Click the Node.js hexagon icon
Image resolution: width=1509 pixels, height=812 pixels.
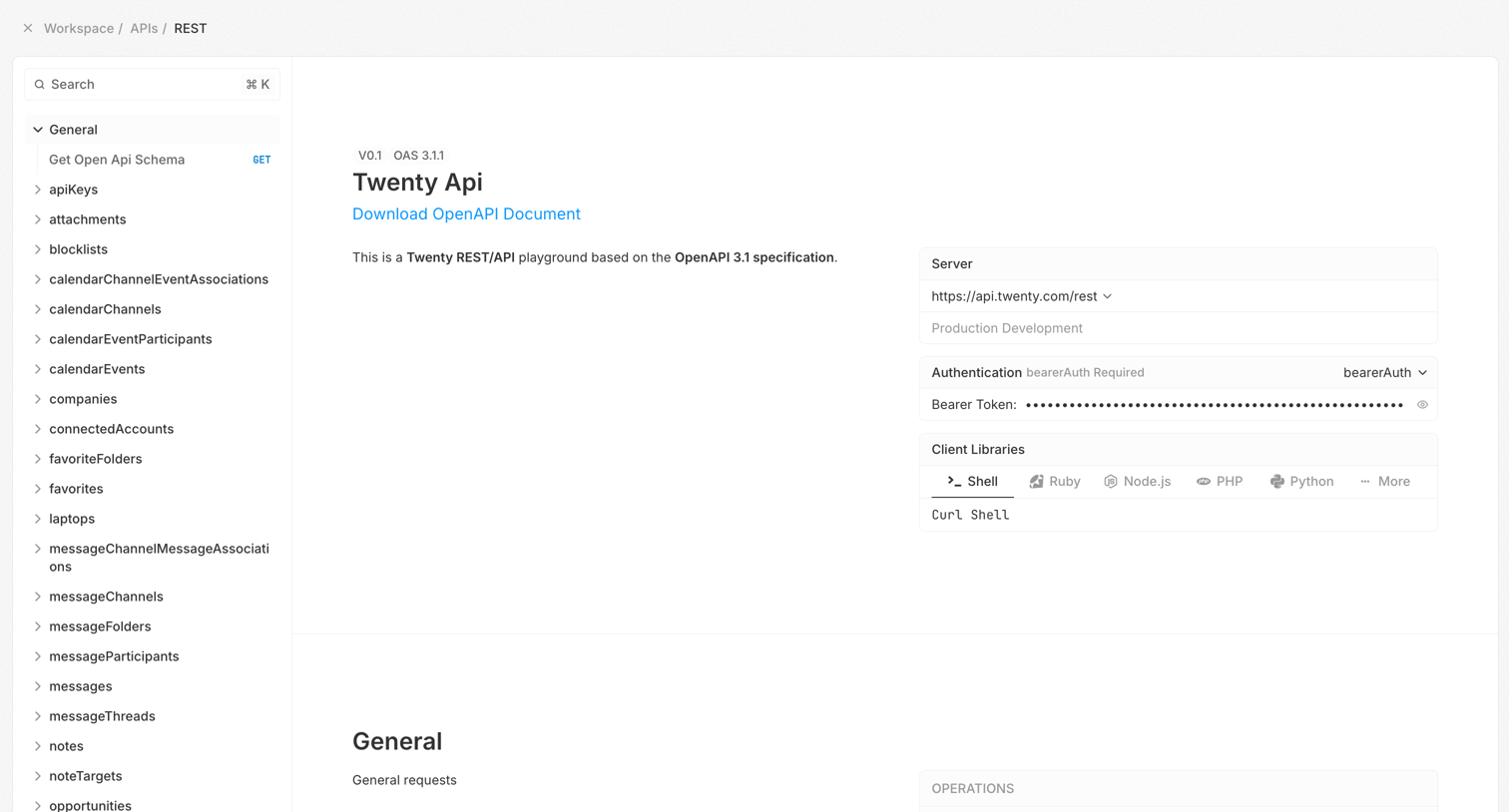point(1110,481)
